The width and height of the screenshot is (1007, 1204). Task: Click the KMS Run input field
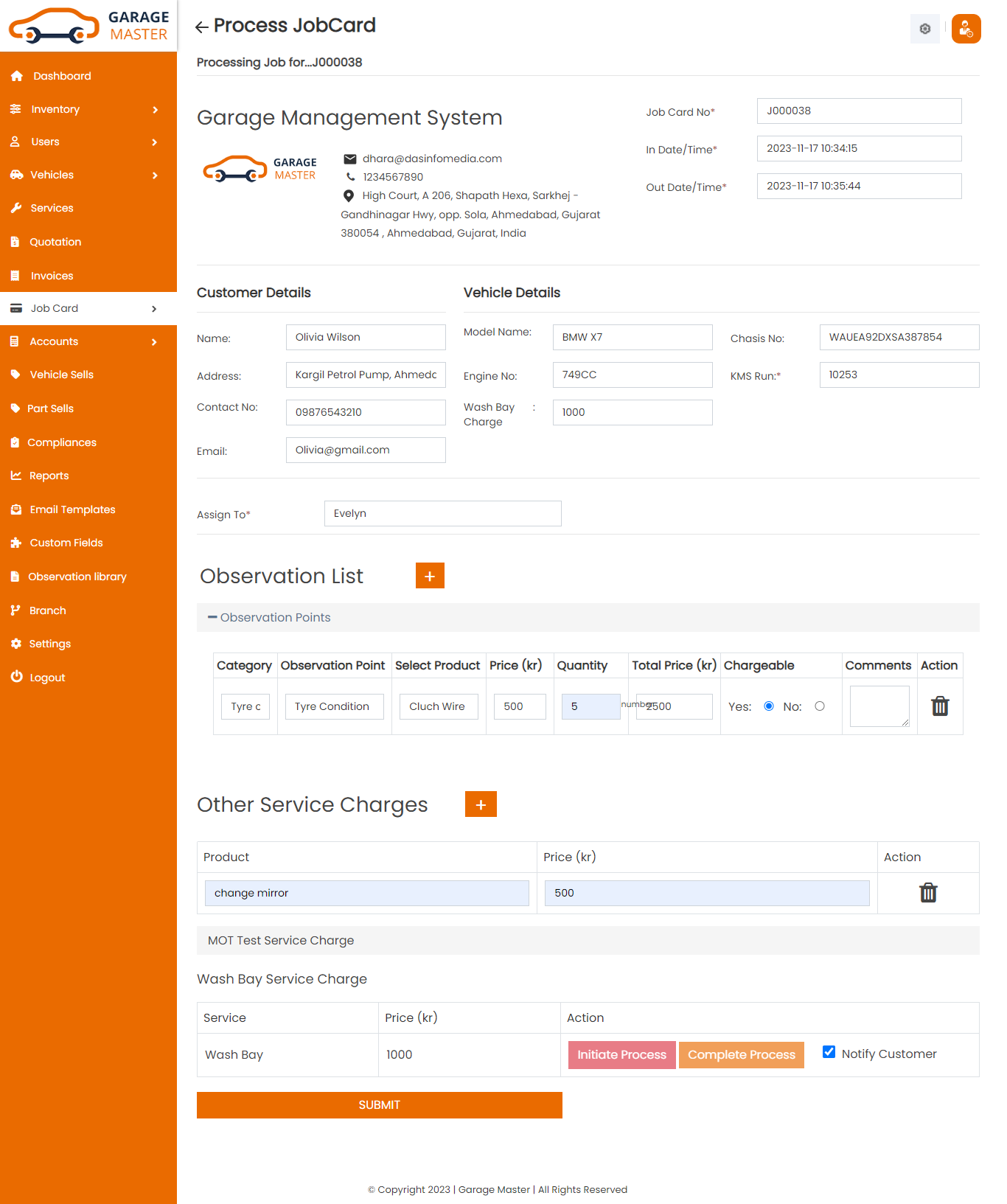pos(899,375)
